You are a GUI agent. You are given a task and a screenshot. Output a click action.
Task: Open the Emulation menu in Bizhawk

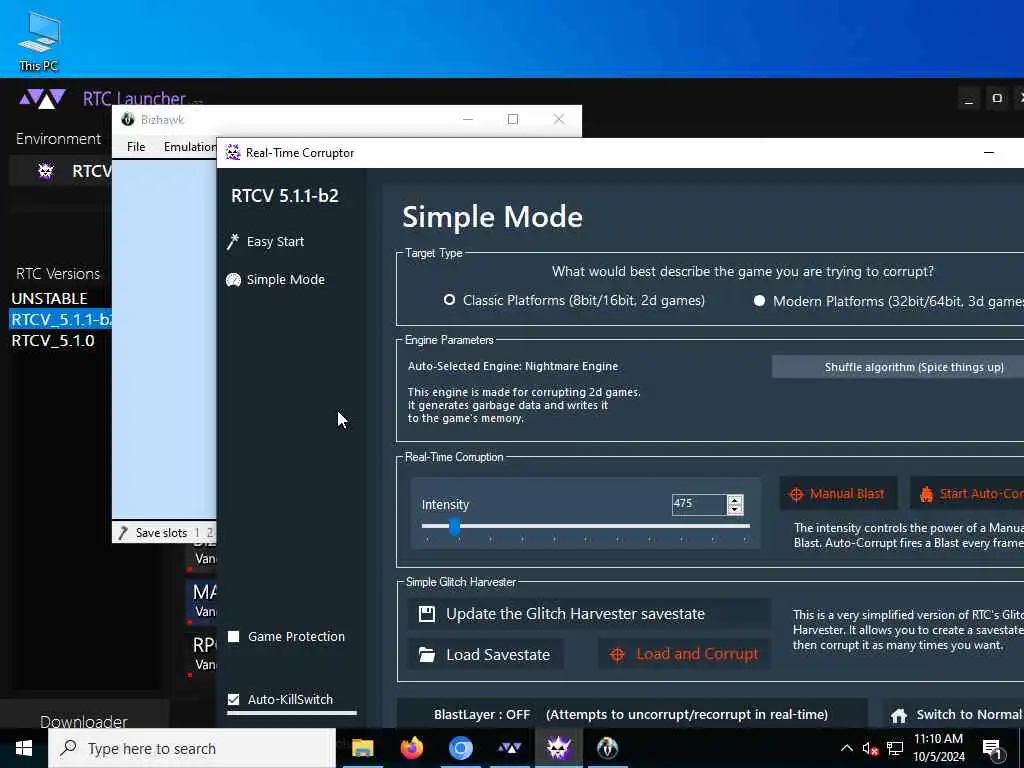(190, 147)
